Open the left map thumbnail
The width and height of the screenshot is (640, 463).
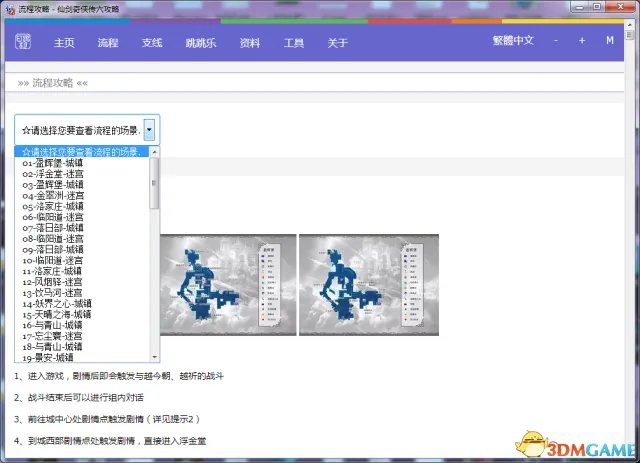pos(228,285)
